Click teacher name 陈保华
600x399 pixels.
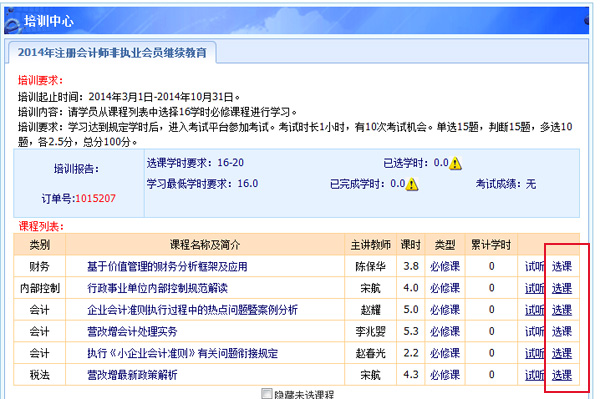370,266
